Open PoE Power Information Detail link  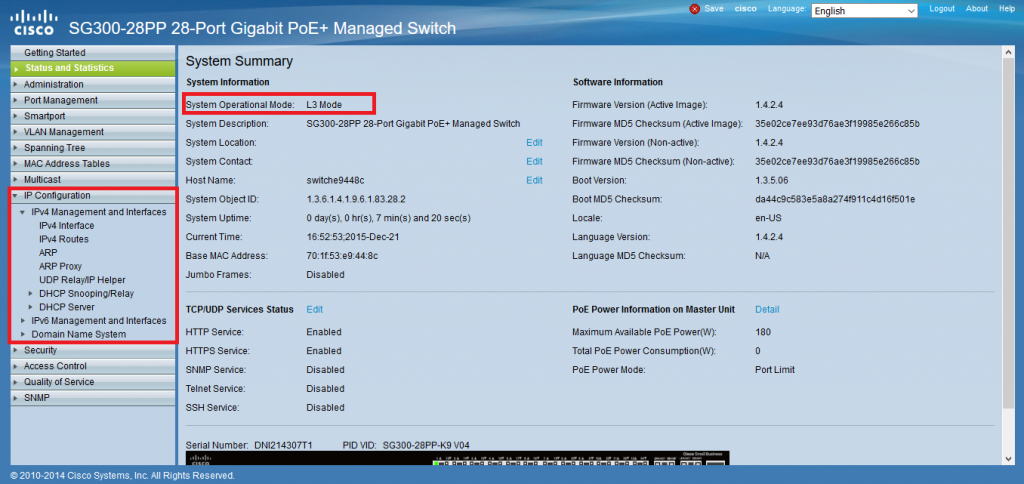(767, 310)
